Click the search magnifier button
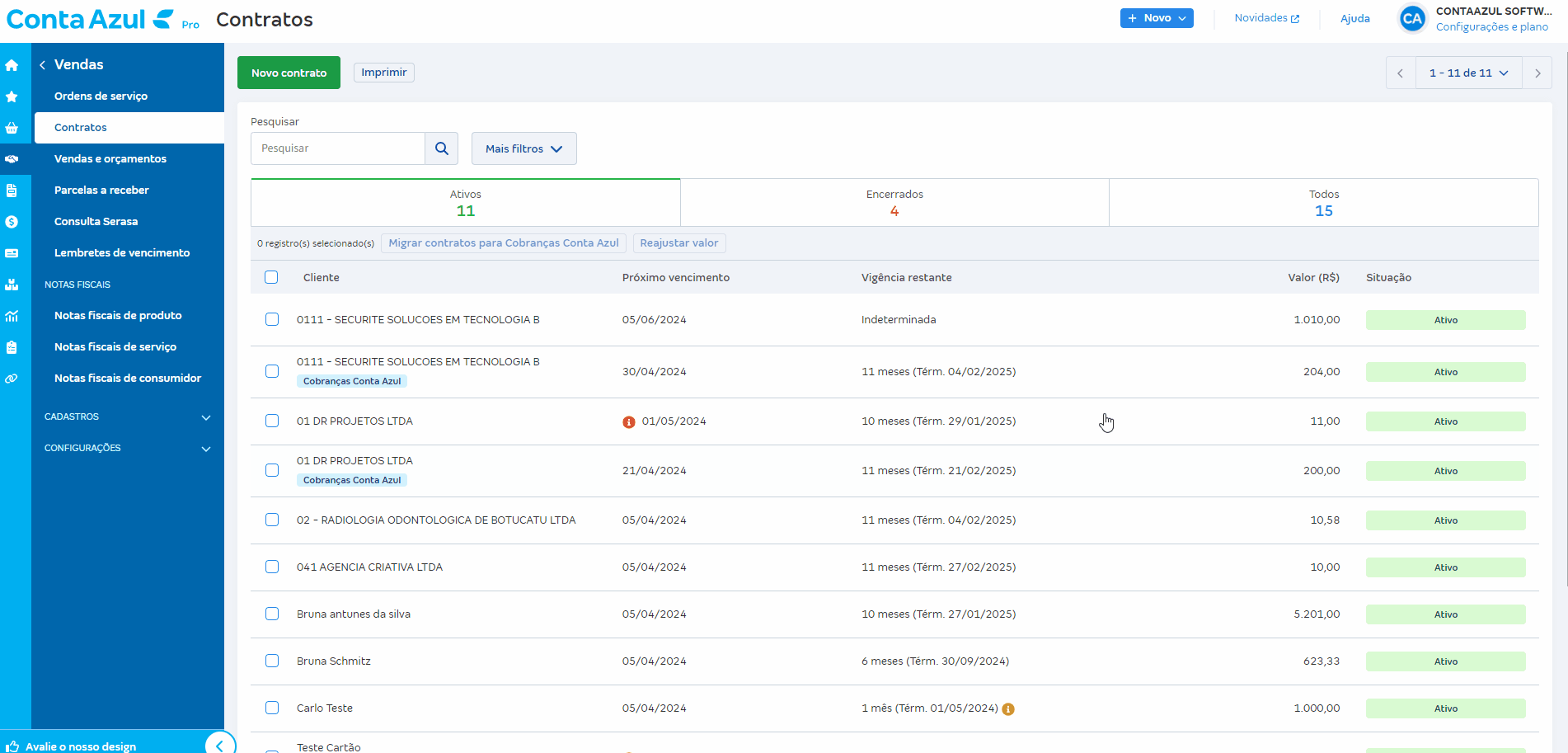Screen dimensions: 1568x753 point(441,148)
